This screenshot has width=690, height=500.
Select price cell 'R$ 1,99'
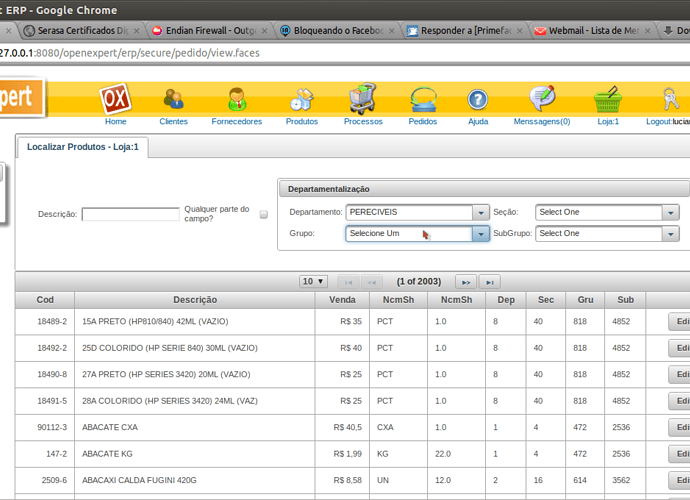(342, 454)
